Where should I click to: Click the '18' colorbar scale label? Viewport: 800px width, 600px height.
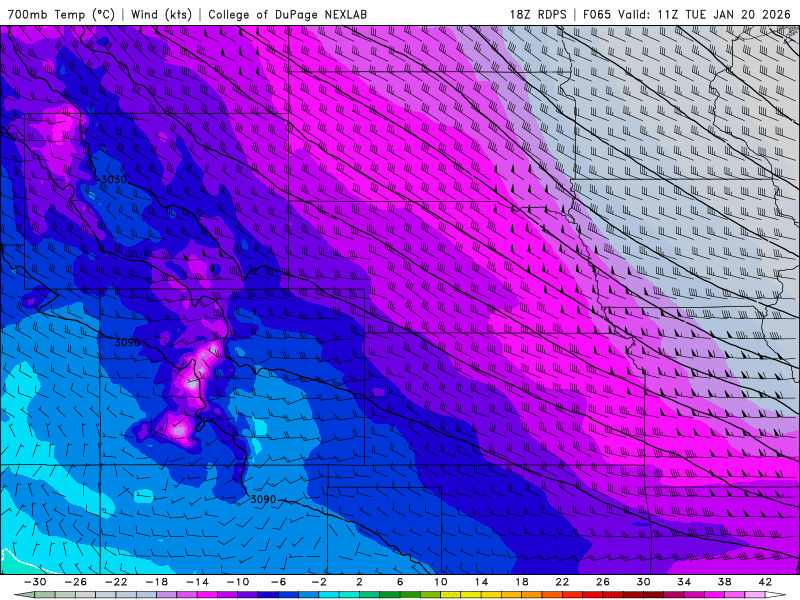(x=521, y=582)
